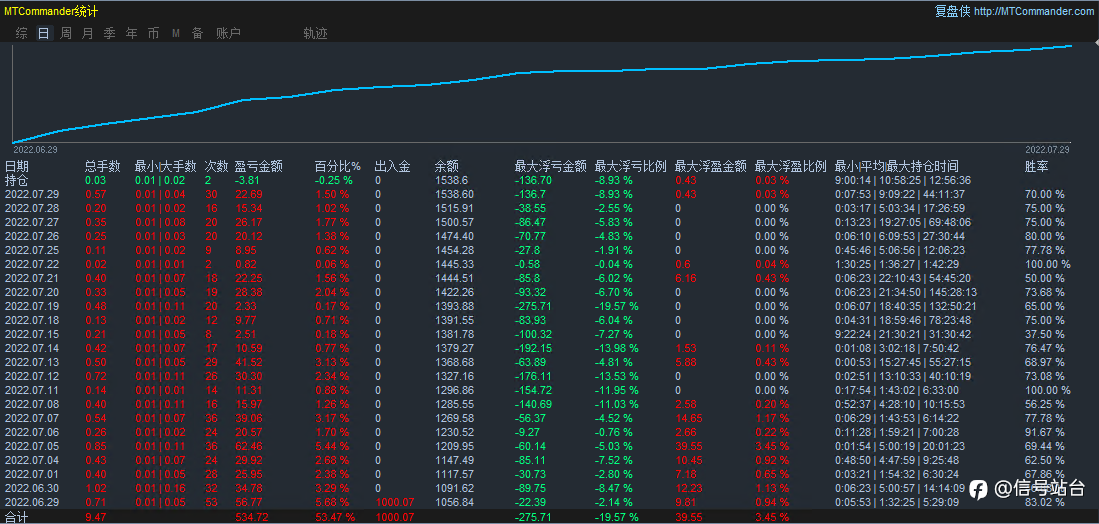Open the MTCommander.com website link
Screen dimensions: 1099x524
pos(1033,12)
